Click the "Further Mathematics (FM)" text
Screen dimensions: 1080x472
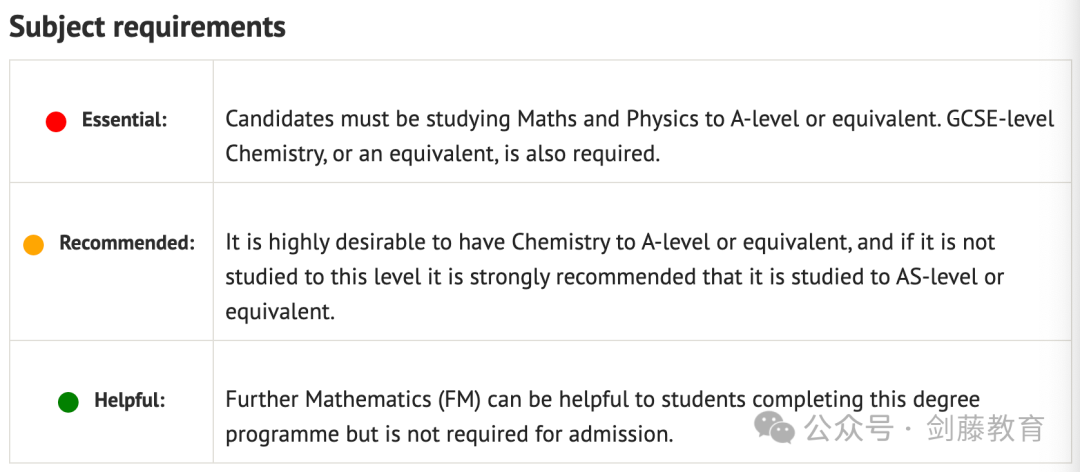pyautogui.click(x=353, y=400)
